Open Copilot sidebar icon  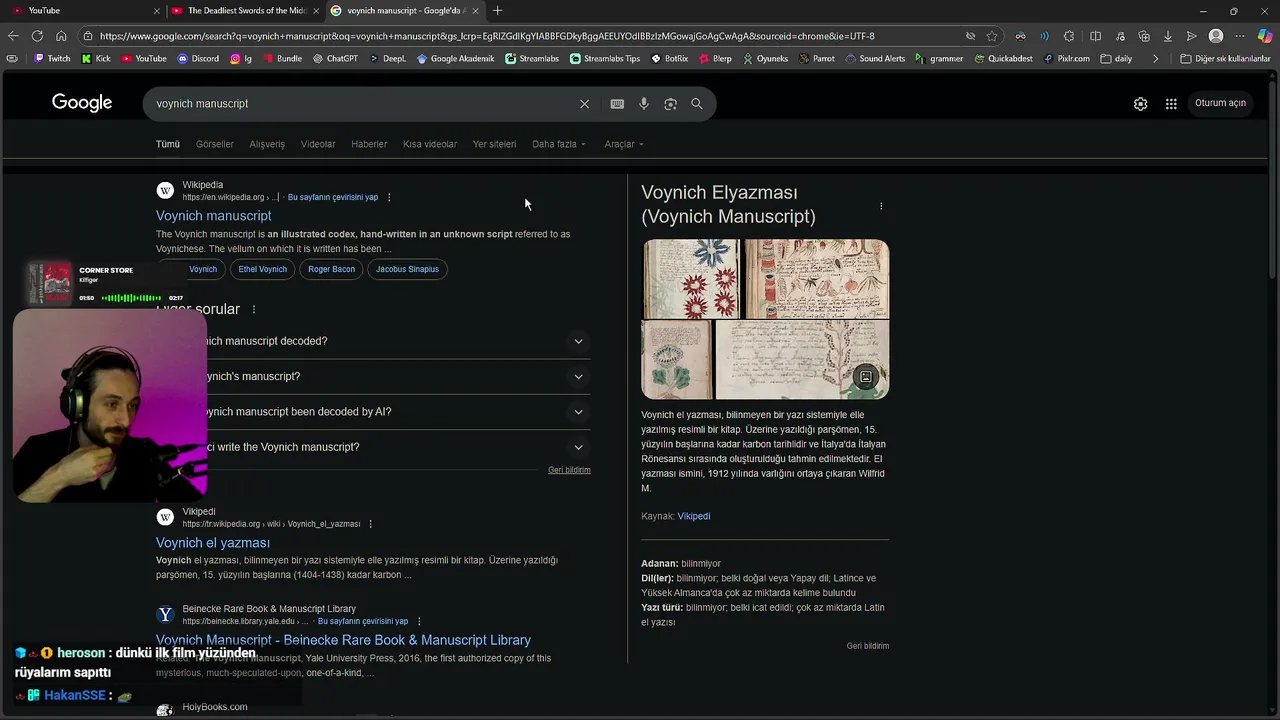pos(1265,36)
